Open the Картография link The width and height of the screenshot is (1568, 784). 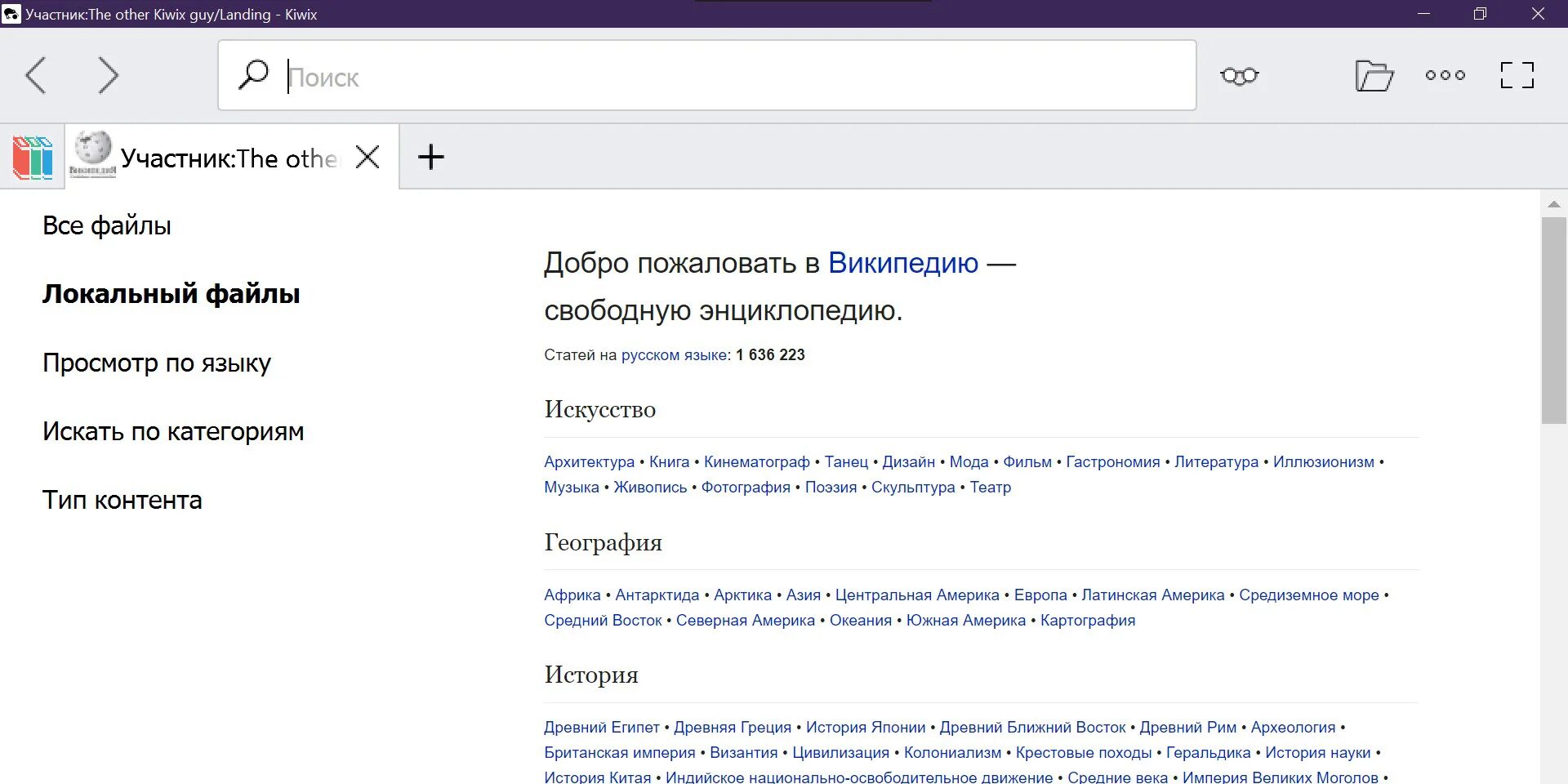pos(1088,621)
